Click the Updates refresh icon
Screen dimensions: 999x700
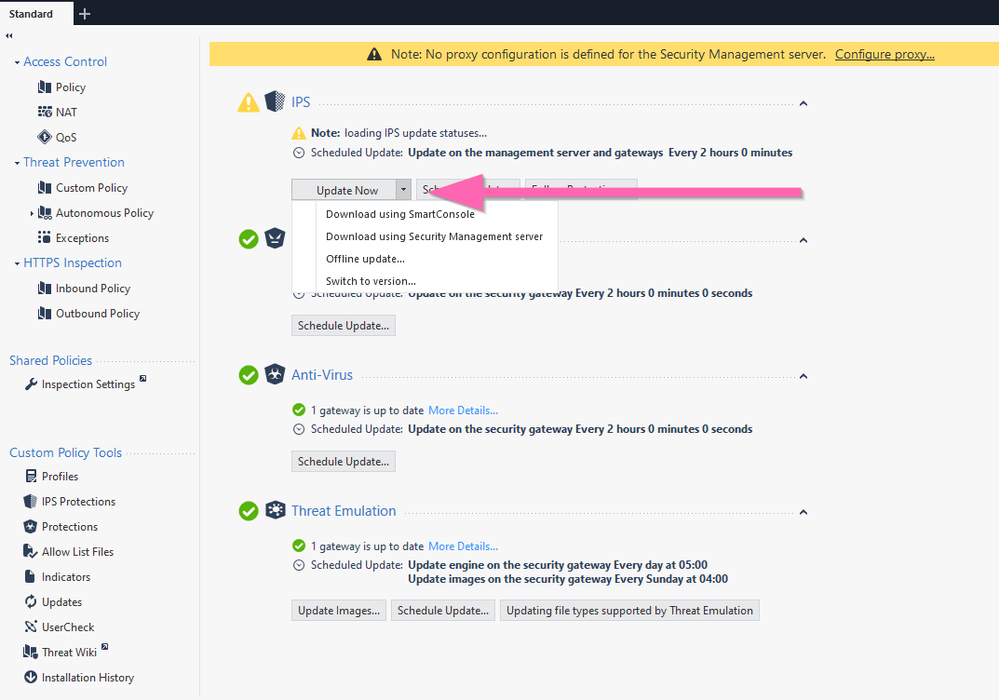[31, 602]
